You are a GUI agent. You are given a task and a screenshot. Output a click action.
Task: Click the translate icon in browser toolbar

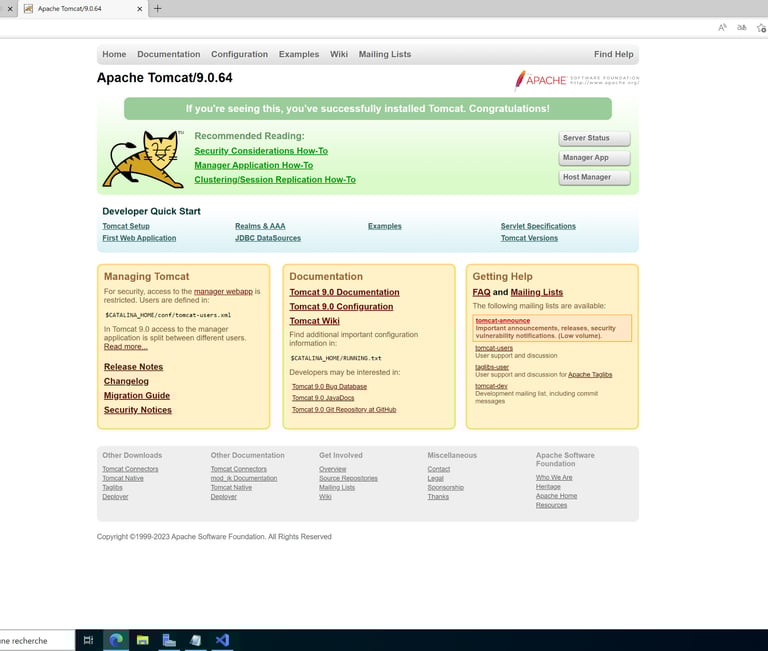[742, 28]
